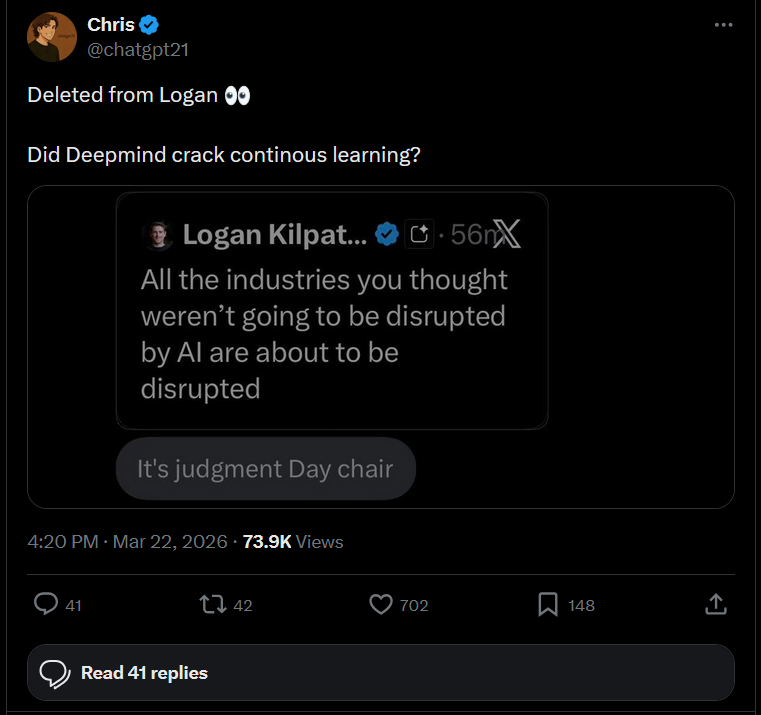Click the share upload icon
Image resolution: width=761 pixels, height=715 pixels.
[715, 604]
